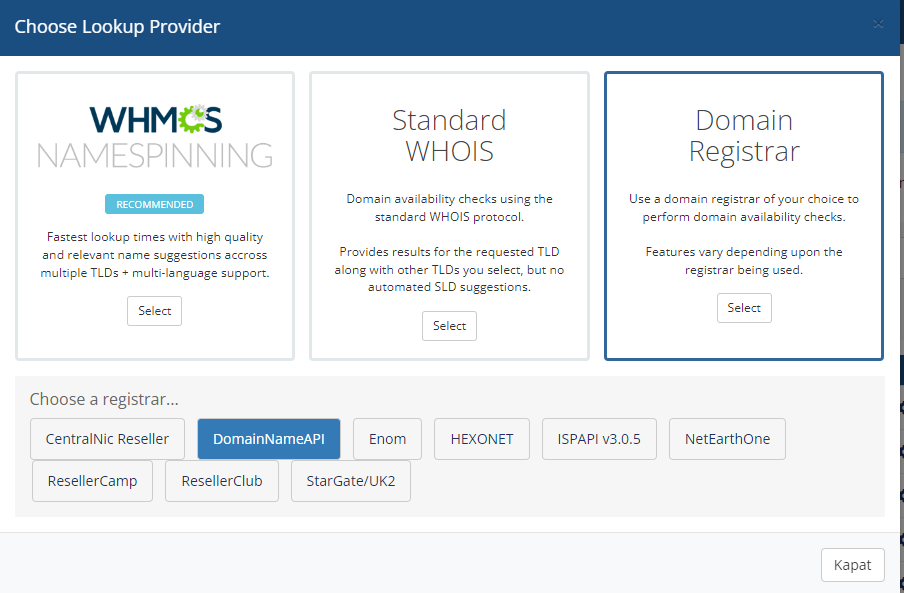The image size is (904, 593).
Task: Choose ISPAPI v3.0.5 registrar
Action: [599, 439]
